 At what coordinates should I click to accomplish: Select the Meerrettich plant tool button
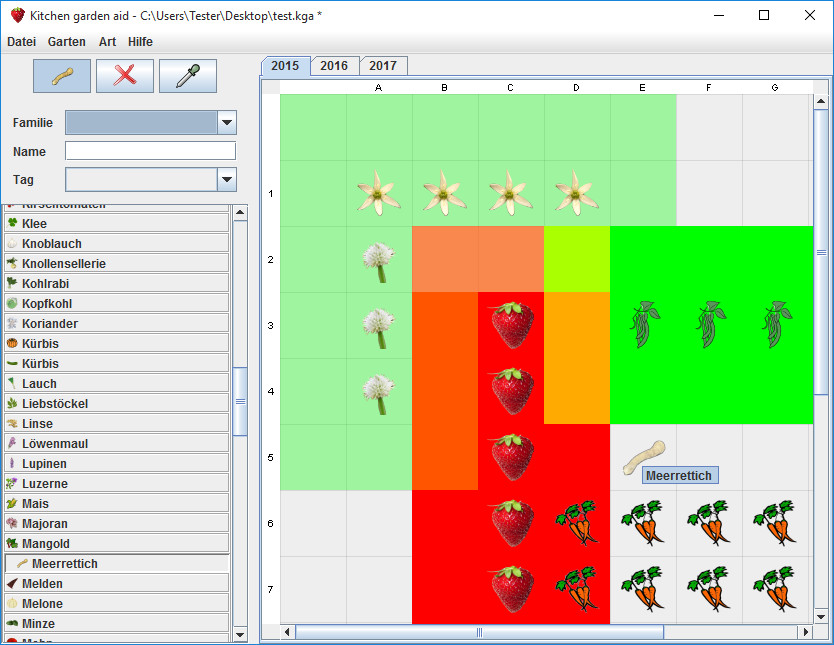[x=62, y=76]
